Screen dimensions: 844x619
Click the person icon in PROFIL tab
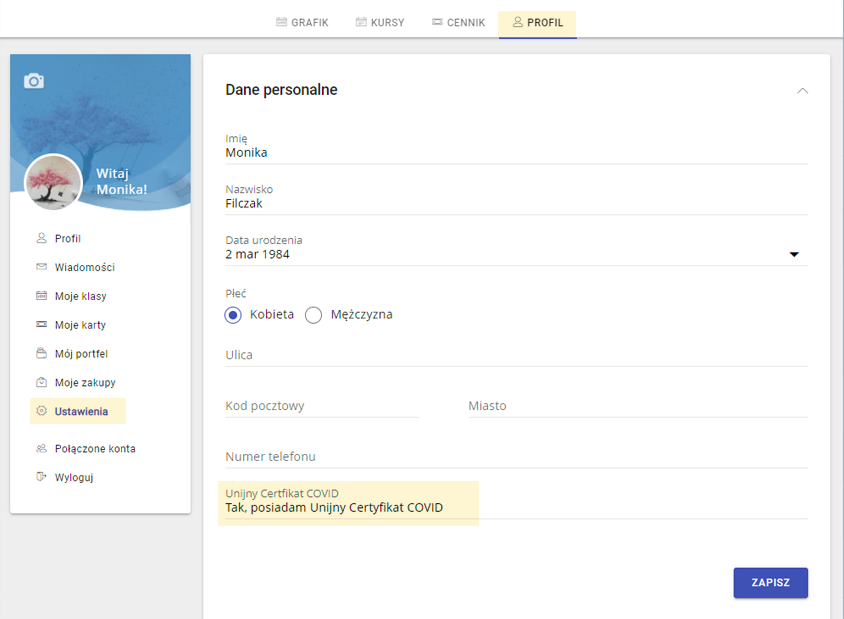click(x=518, y=22)
